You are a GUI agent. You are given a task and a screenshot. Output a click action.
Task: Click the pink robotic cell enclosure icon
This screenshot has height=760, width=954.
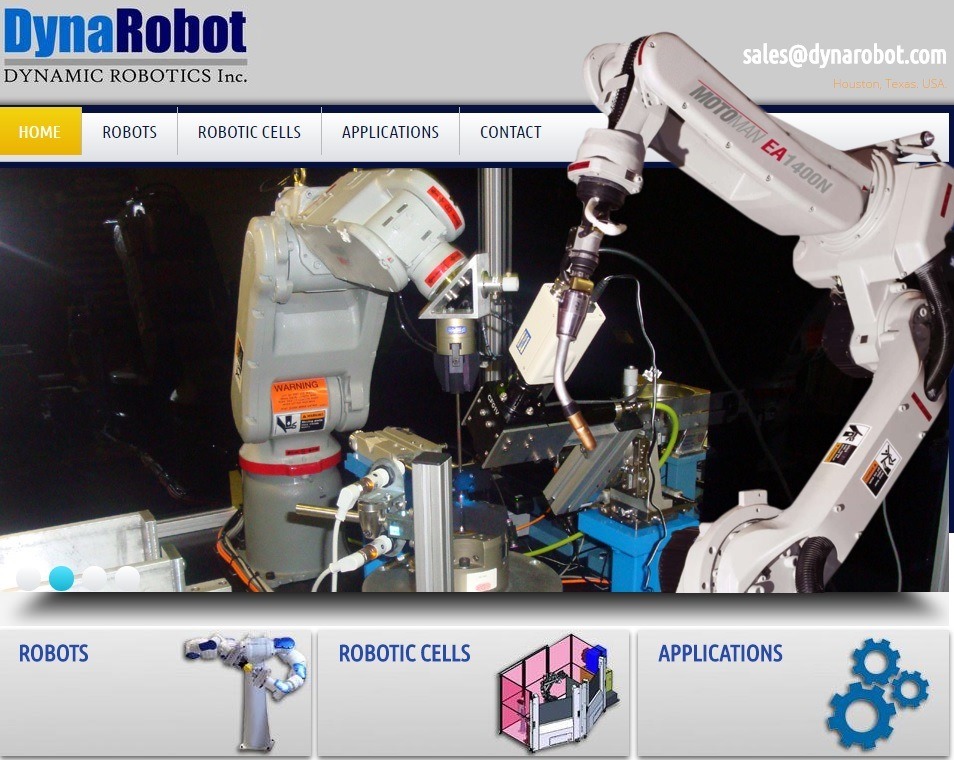tap(558, 694)
